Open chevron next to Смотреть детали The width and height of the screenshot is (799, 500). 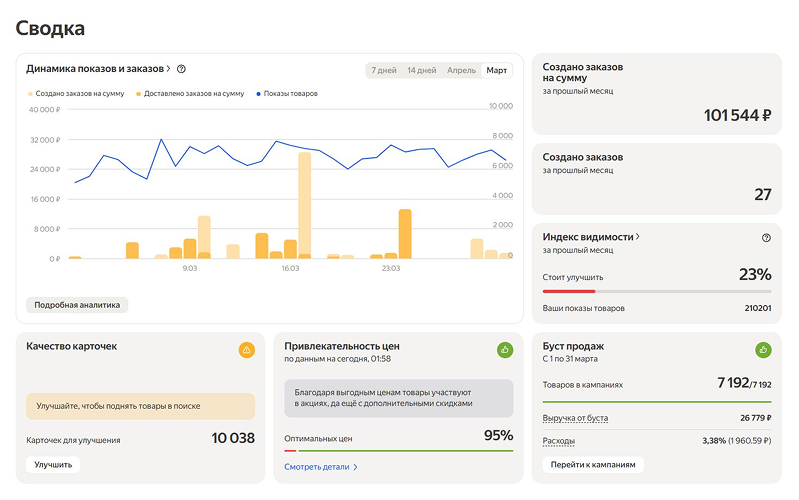[x=356, y=467]
